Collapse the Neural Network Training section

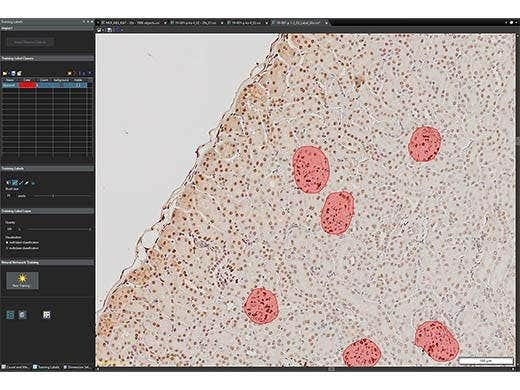(x=47, y=263)
